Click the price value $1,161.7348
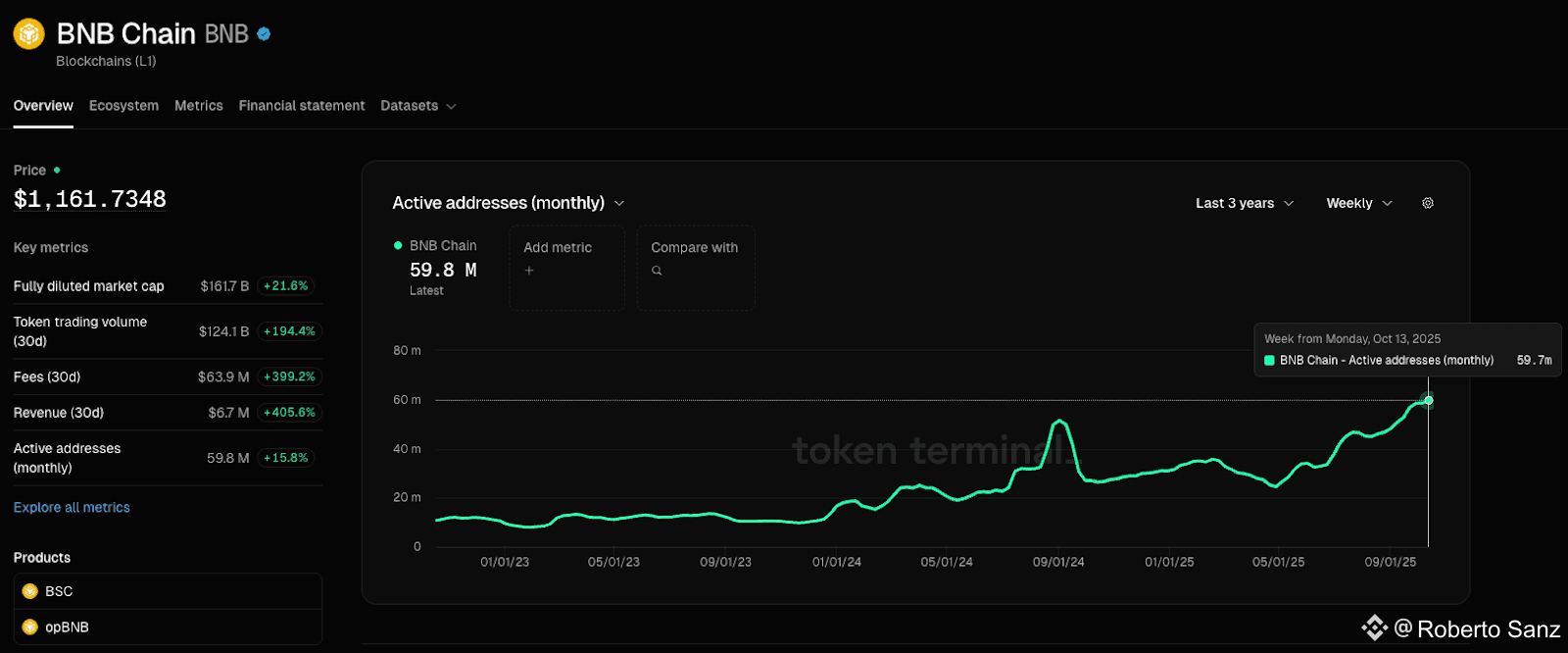The width and height of the screenshot is (1568, 653). 90,199
